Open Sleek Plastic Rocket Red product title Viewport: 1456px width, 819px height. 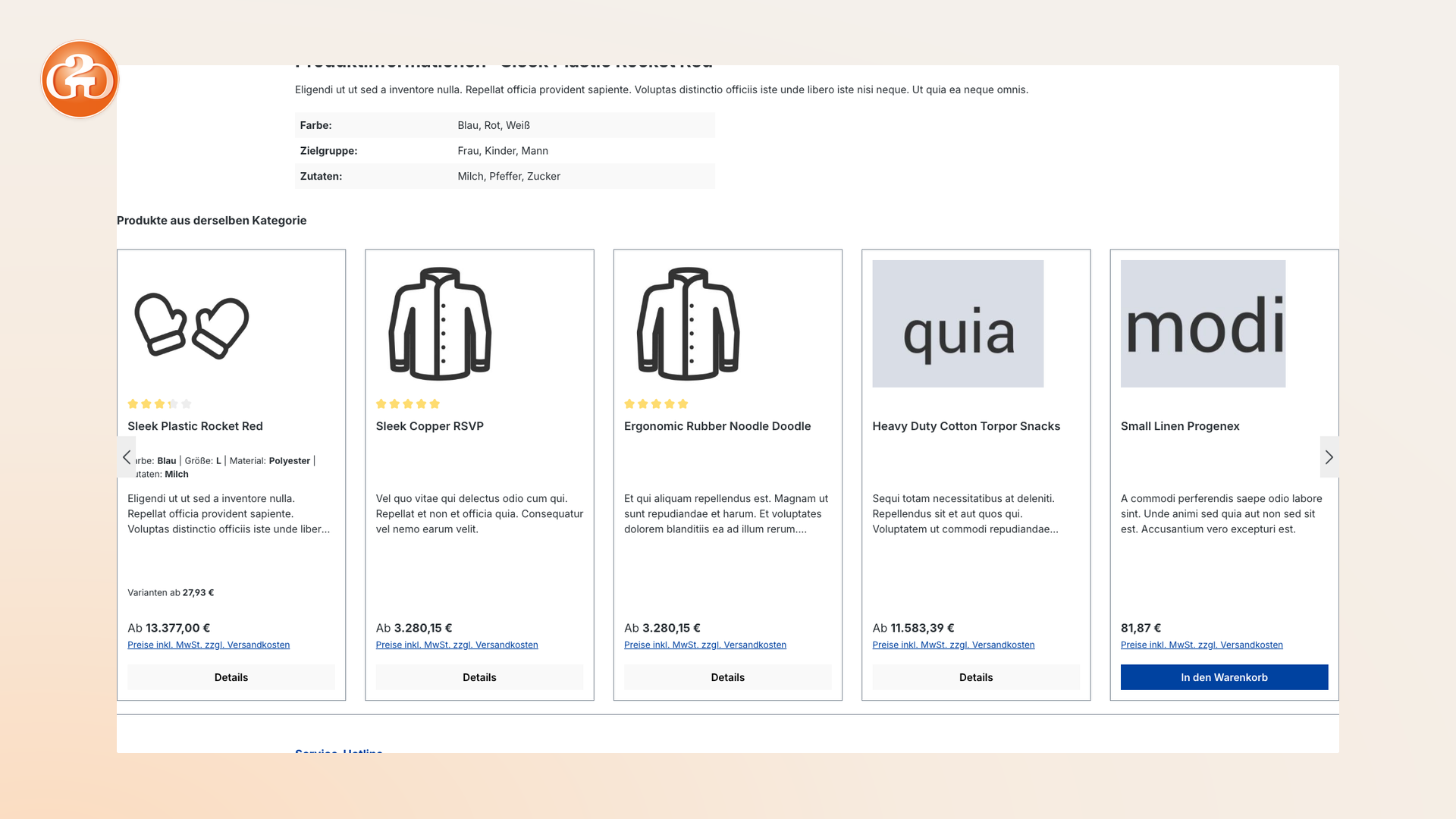click(x=195, y=426)
